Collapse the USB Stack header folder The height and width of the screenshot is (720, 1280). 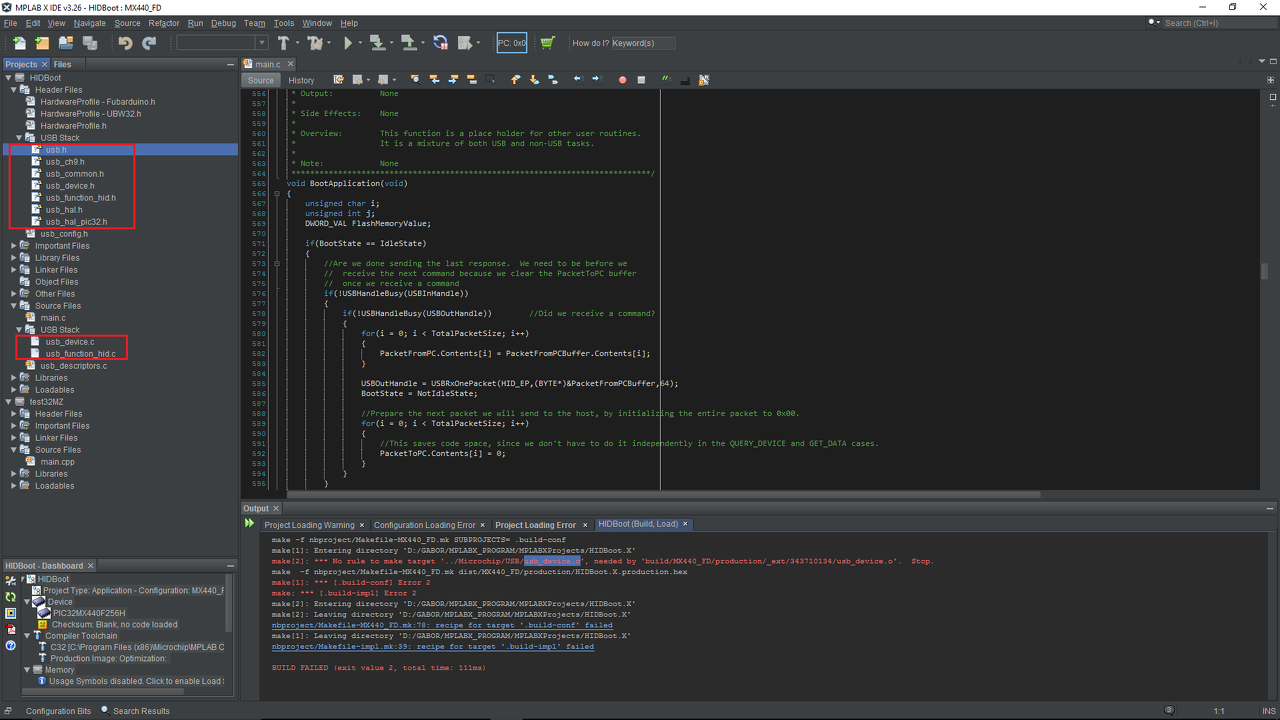point(19,138)
